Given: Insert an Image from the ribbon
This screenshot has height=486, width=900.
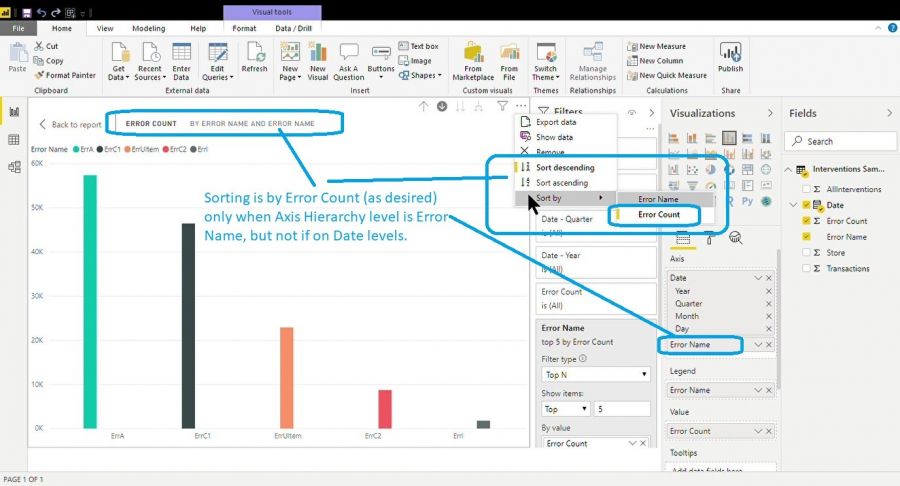Looking at the screenshot, I should coord(415,61).
